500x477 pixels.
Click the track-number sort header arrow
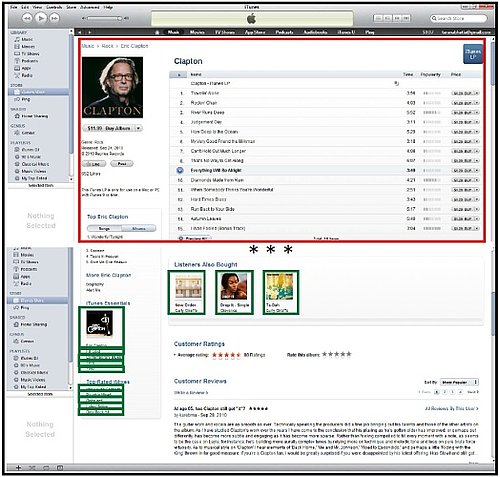(x=178, y=74)
